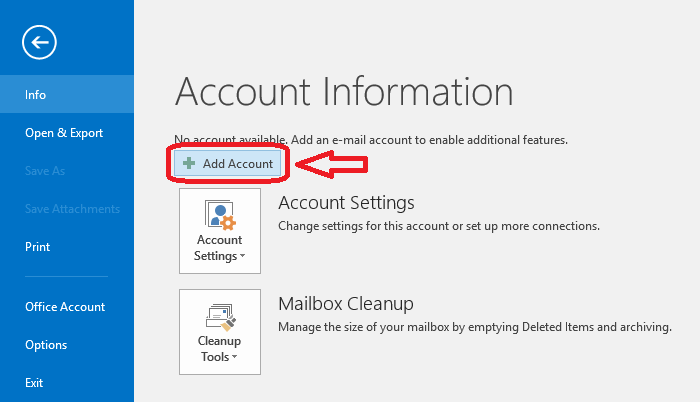Expand the Account Settings dropdown arrow
Image resolution: width=700 pixels, height=402 pixels.
click(242, 256)
